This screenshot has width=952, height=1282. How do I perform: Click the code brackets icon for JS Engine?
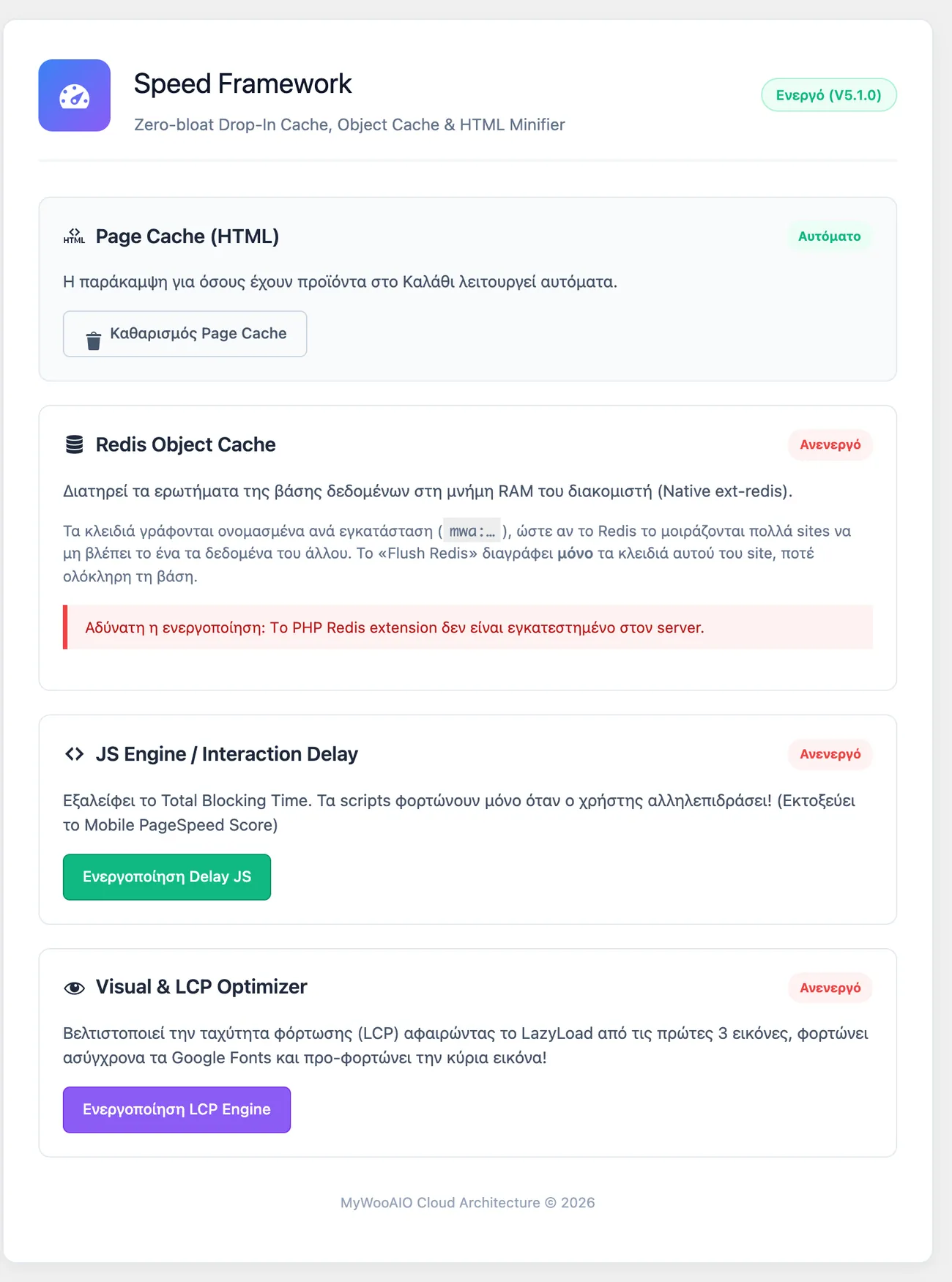coord(74,754)
